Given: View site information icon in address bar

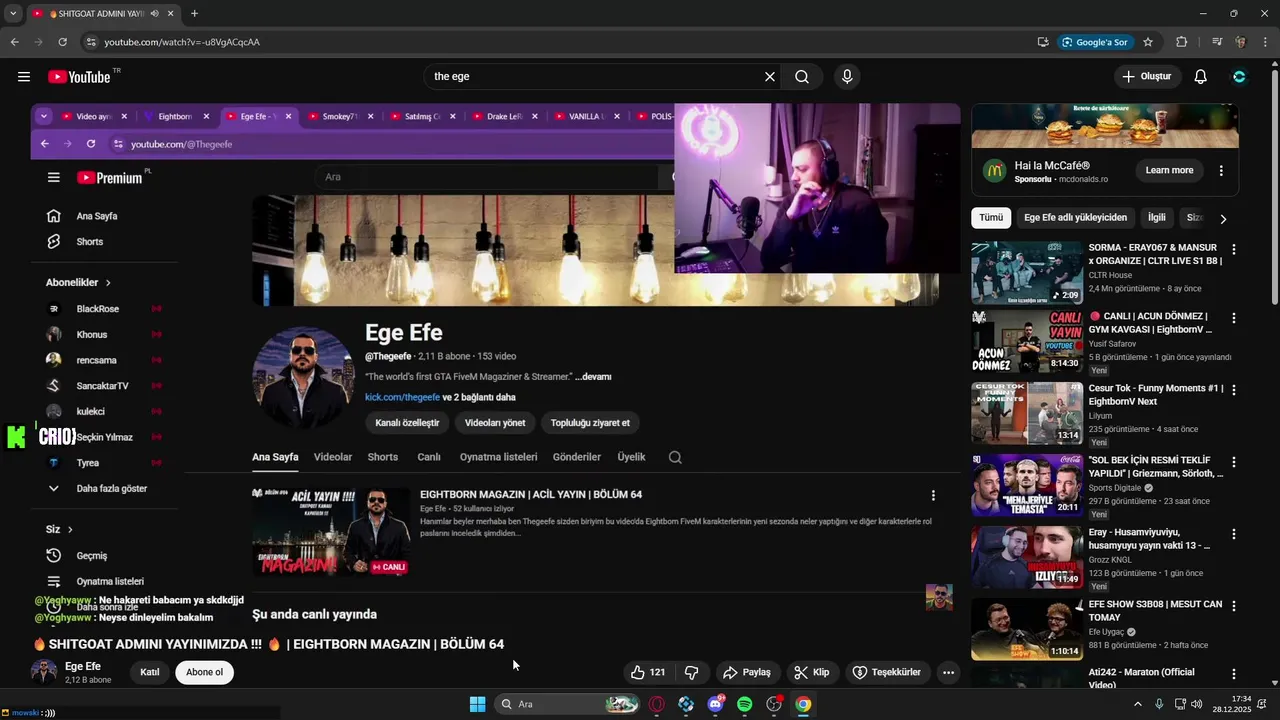Looking at the screenshot, I should [x=91, y=42].
